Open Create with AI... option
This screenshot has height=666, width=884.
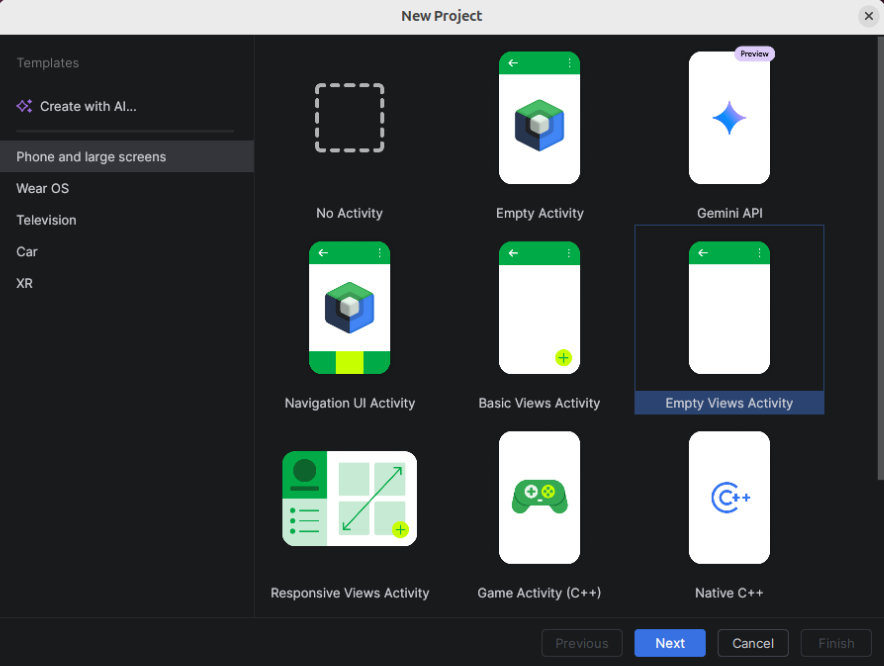click(x=77, y=107)
